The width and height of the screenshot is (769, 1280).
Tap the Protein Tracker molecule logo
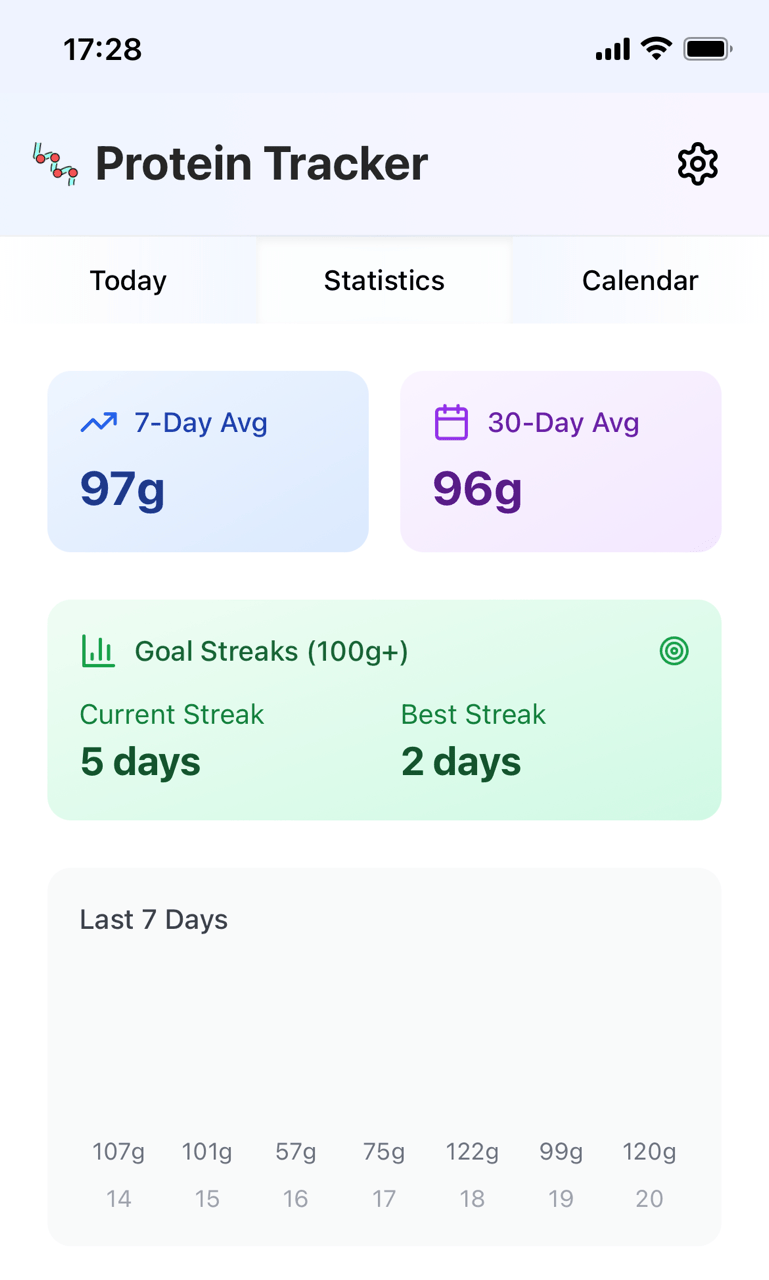[x=55, y=165]
